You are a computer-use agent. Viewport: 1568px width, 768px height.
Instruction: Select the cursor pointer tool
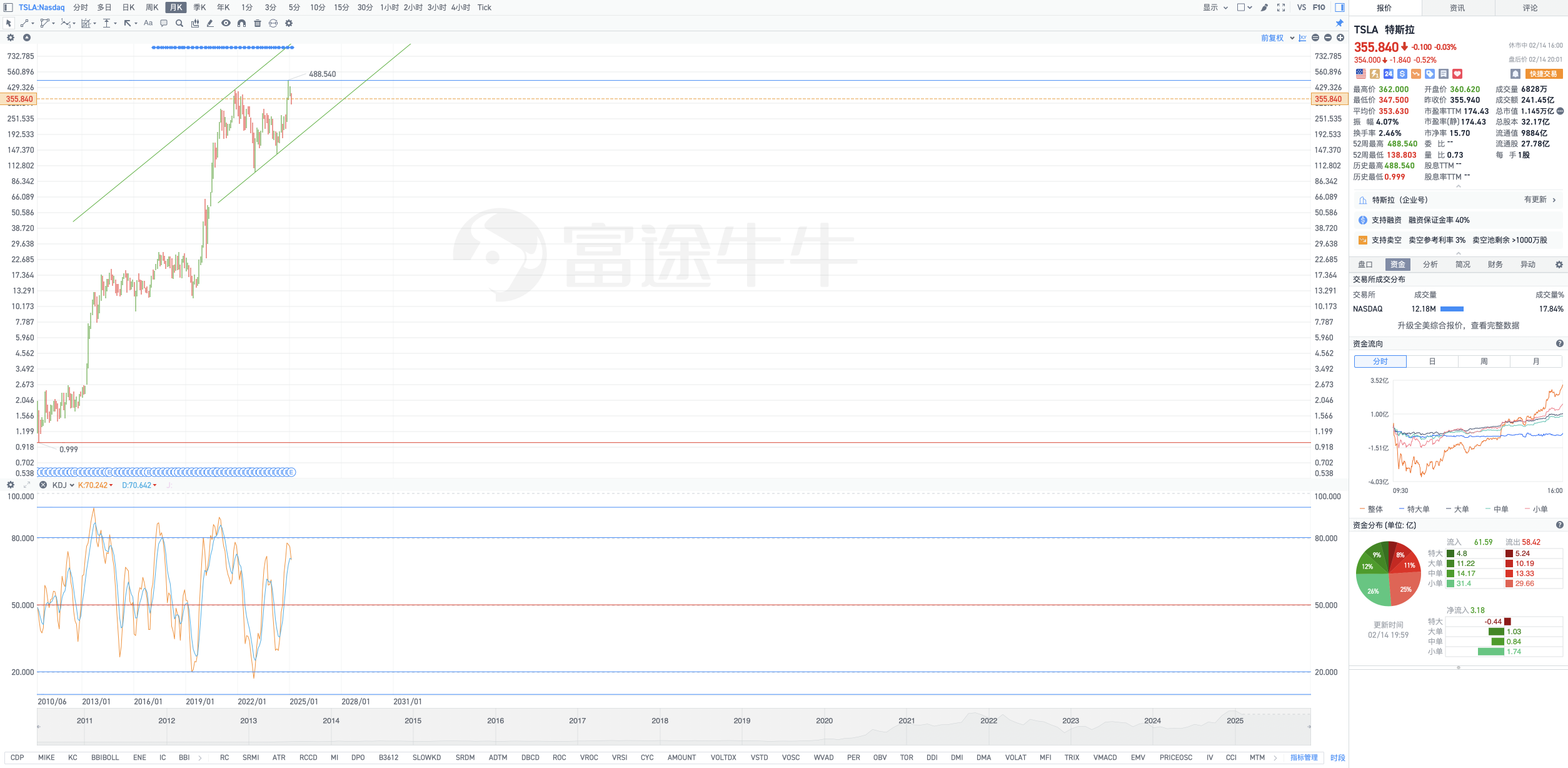pos(9,23)
